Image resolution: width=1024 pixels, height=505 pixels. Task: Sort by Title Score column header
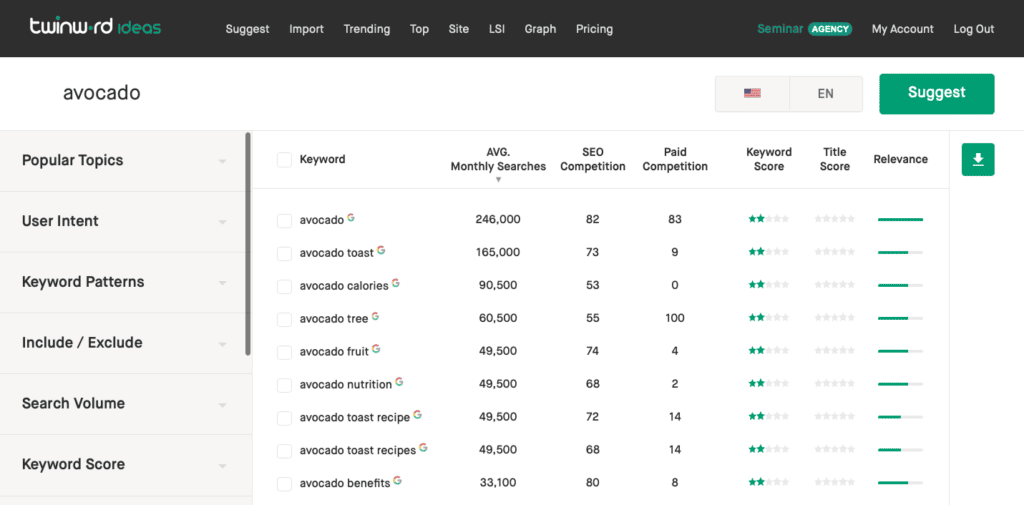[x=835, y=159]
